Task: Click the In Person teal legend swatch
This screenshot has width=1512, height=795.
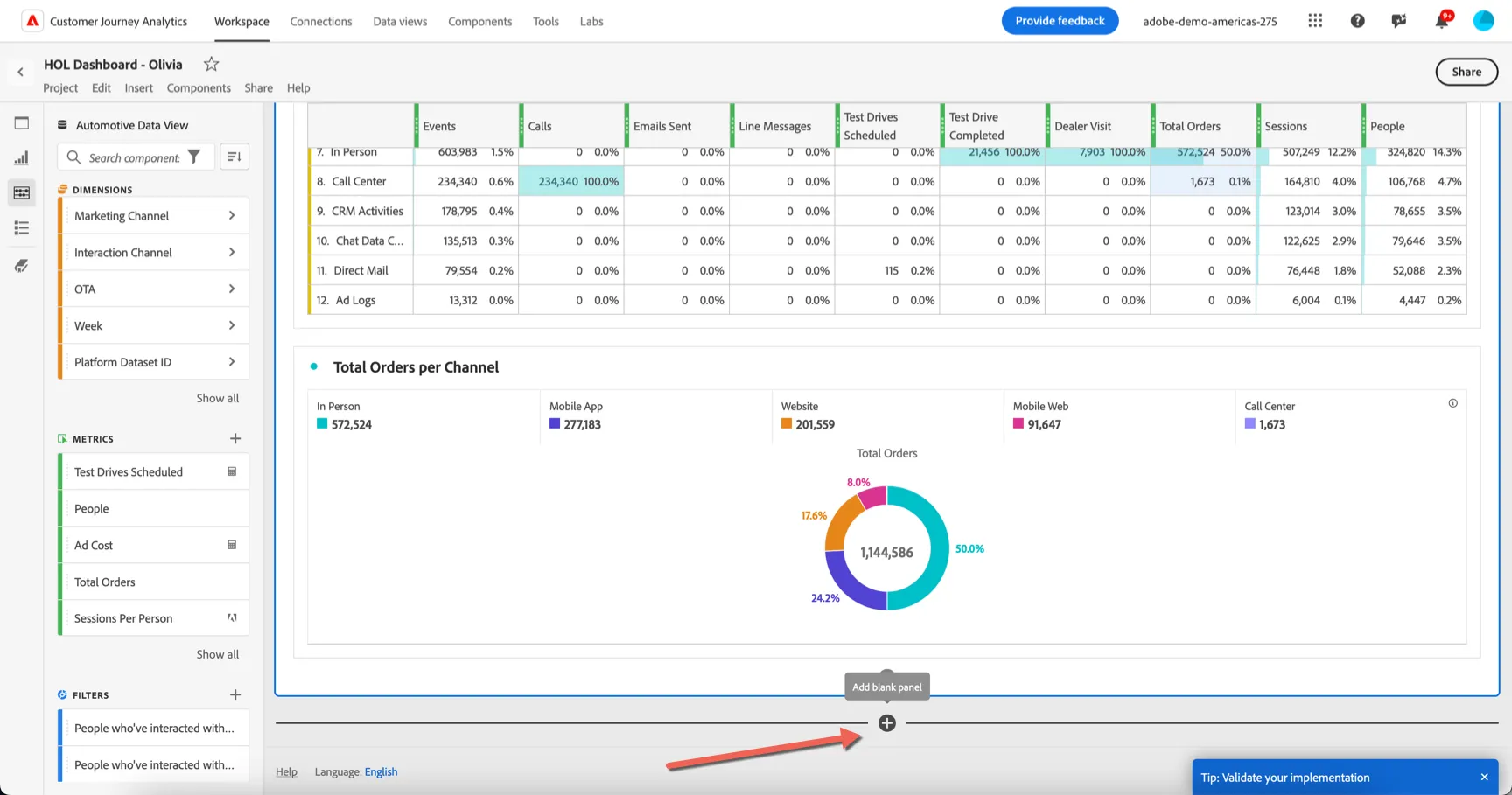Action: click(x=322, y=424)
